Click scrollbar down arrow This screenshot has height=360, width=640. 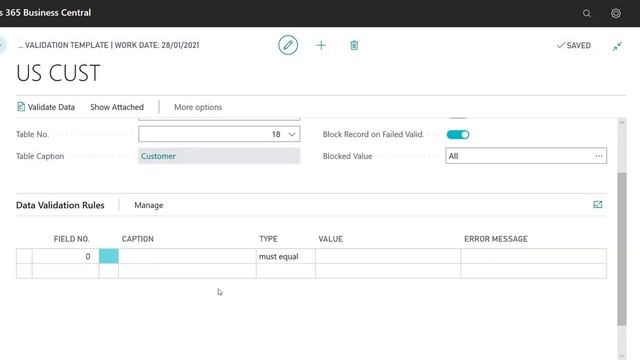pyautogui.click(x=621, y=356)
